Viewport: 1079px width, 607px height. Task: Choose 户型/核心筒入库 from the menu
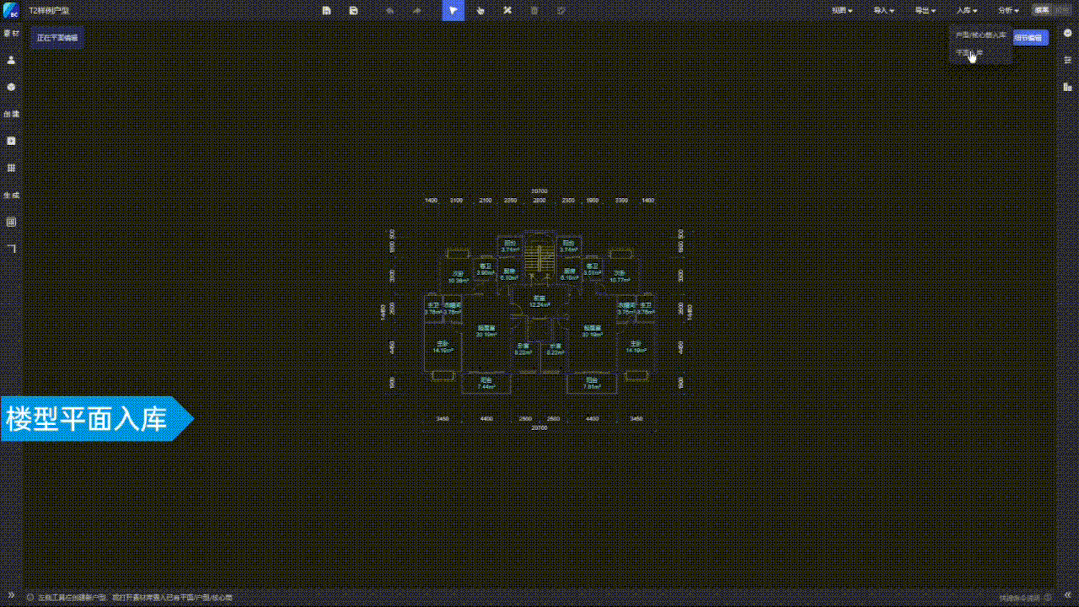click(x=980, y=35)
